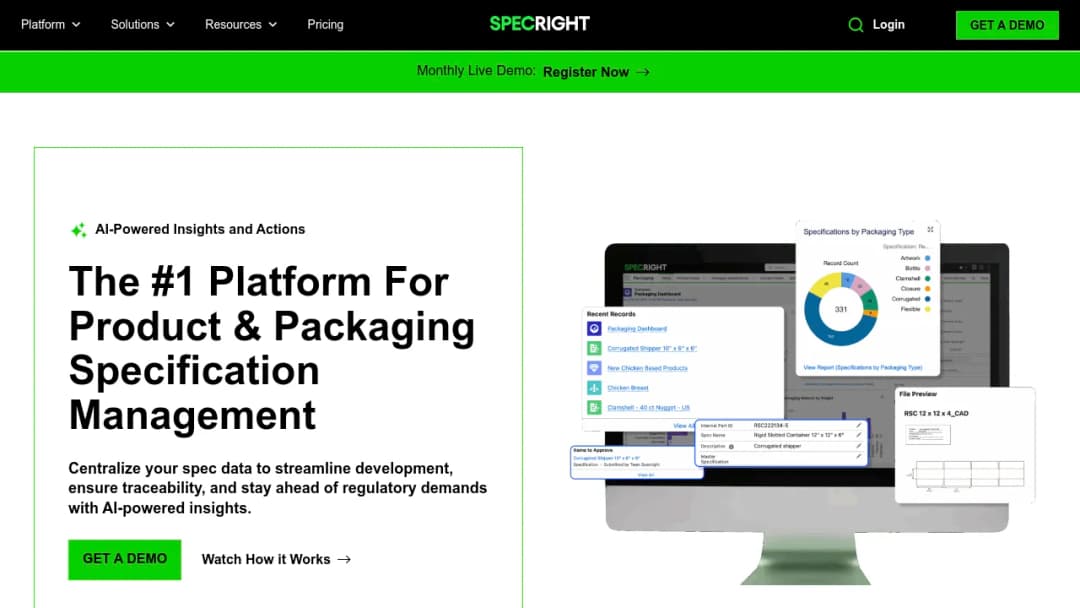Click Monthly Live Demo banner text
The image size is (1080, 608).
[x=476, y=71]
